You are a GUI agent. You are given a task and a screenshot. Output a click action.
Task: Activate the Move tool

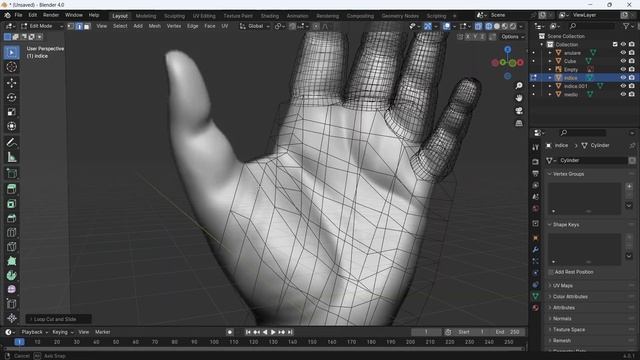coord(11,83)
